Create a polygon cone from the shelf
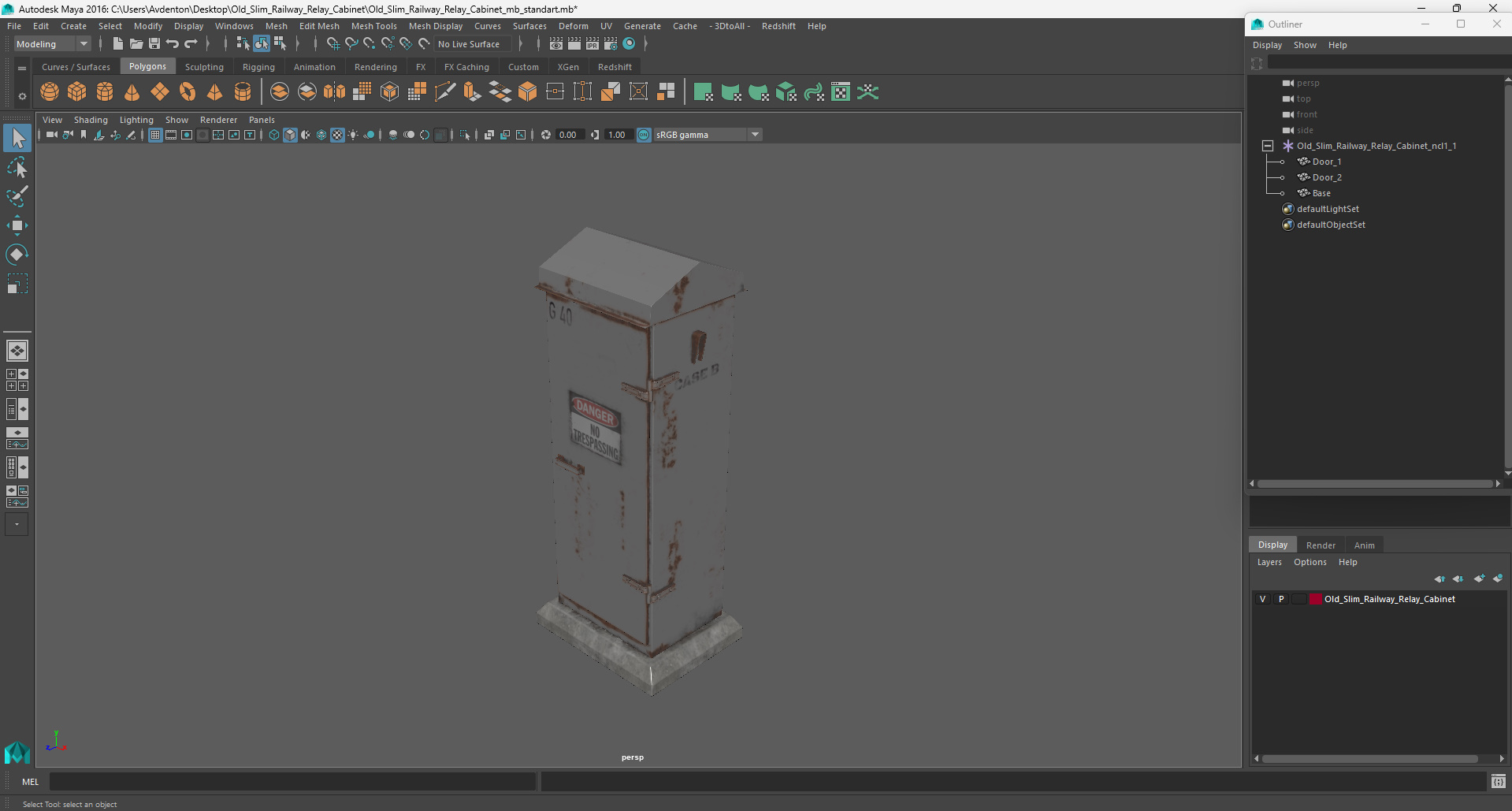The image size is (1512, 811). (x=132, y=92)
